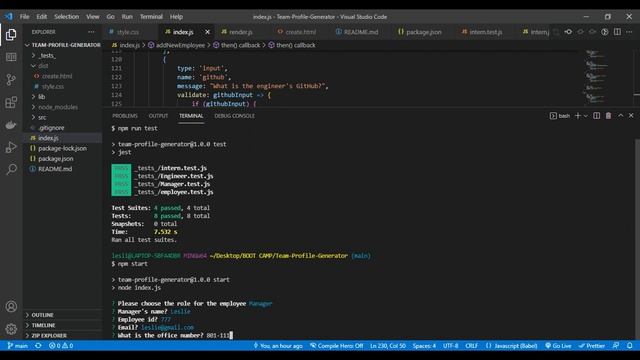The height and width of the screenshot is (360, 640).
Task: Expand the lib folder
Action: (63, 97)
